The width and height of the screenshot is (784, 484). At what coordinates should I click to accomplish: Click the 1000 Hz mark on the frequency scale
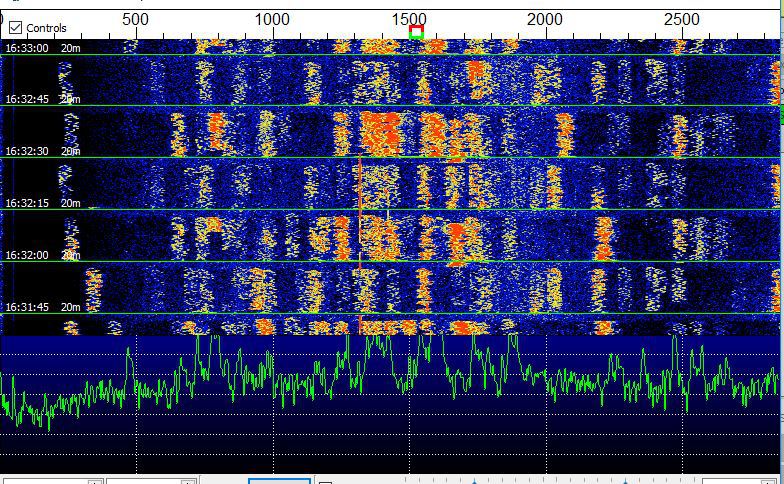[x=272, y=19]
